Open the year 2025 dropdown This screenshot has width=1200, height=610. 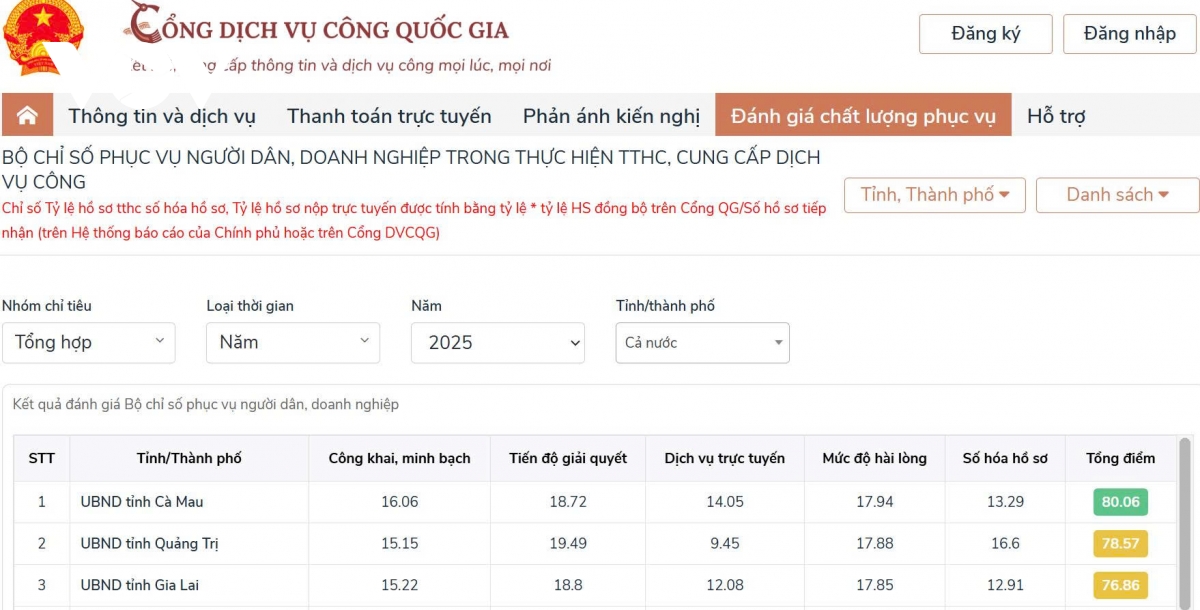pos(498,342)
